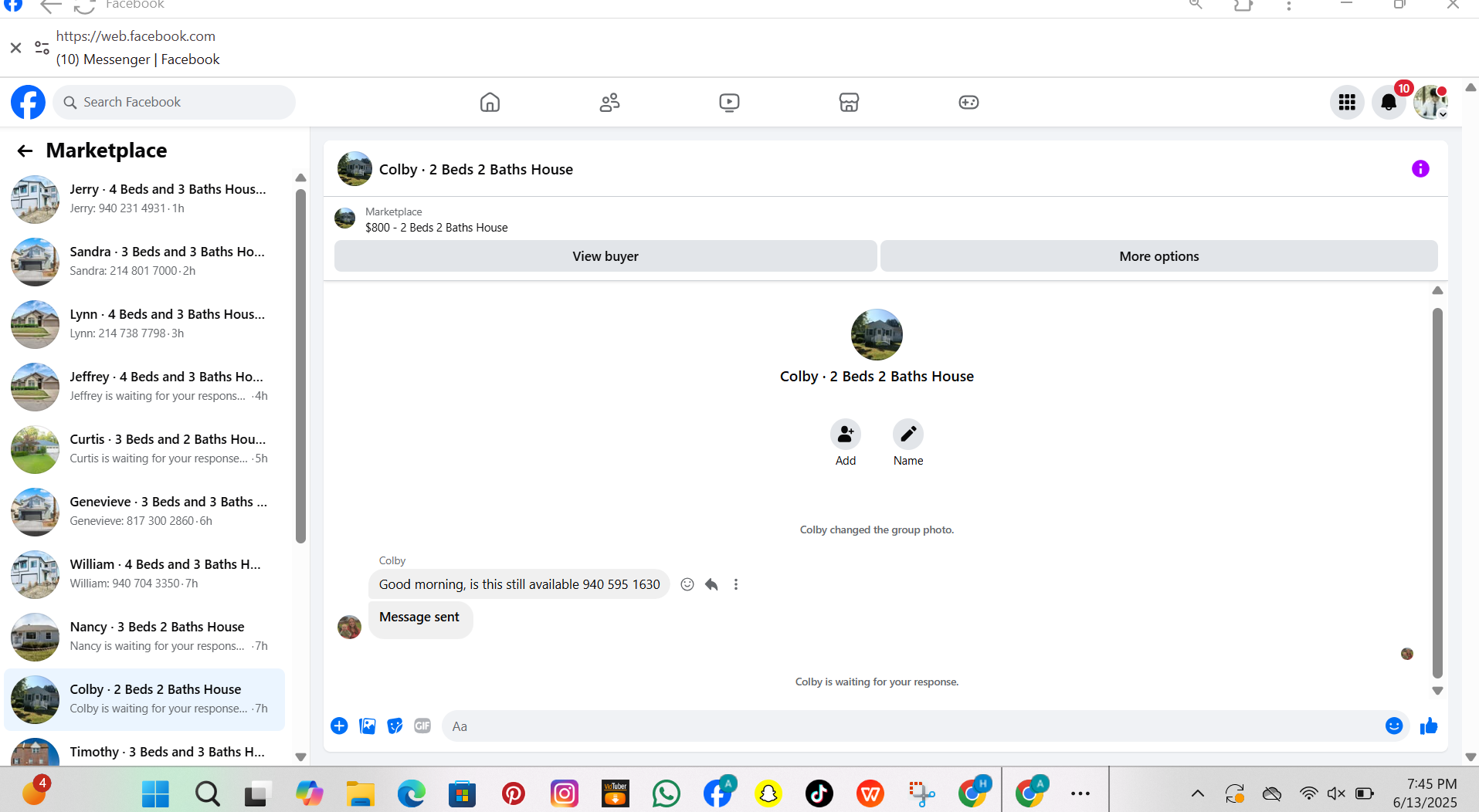Click the Add people icon
This screenshot has width=1479, height=812.
[x=846, y=434]
